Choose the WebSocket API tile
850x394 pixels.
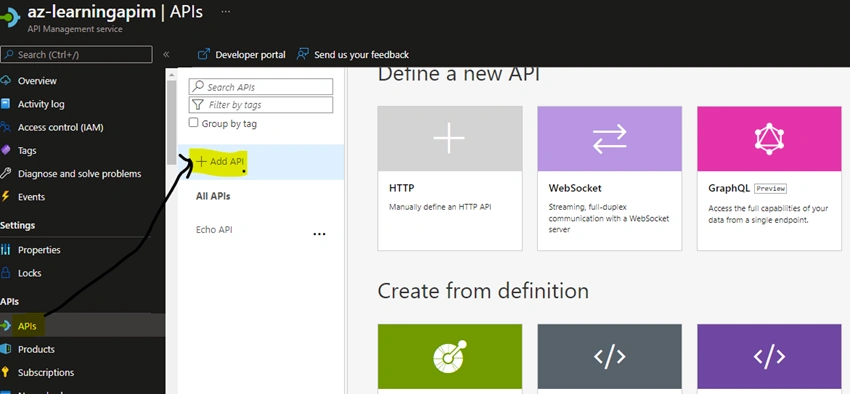pos(610,178)
